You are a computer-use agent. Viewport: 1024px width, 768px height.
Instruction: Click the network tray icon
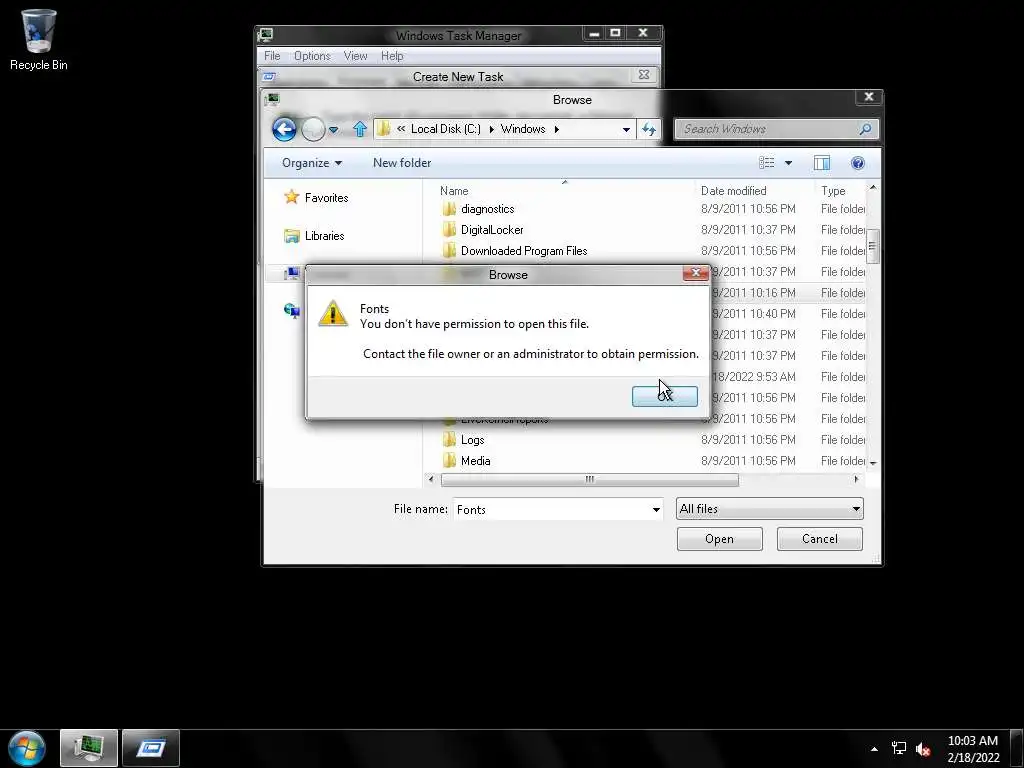899,749
